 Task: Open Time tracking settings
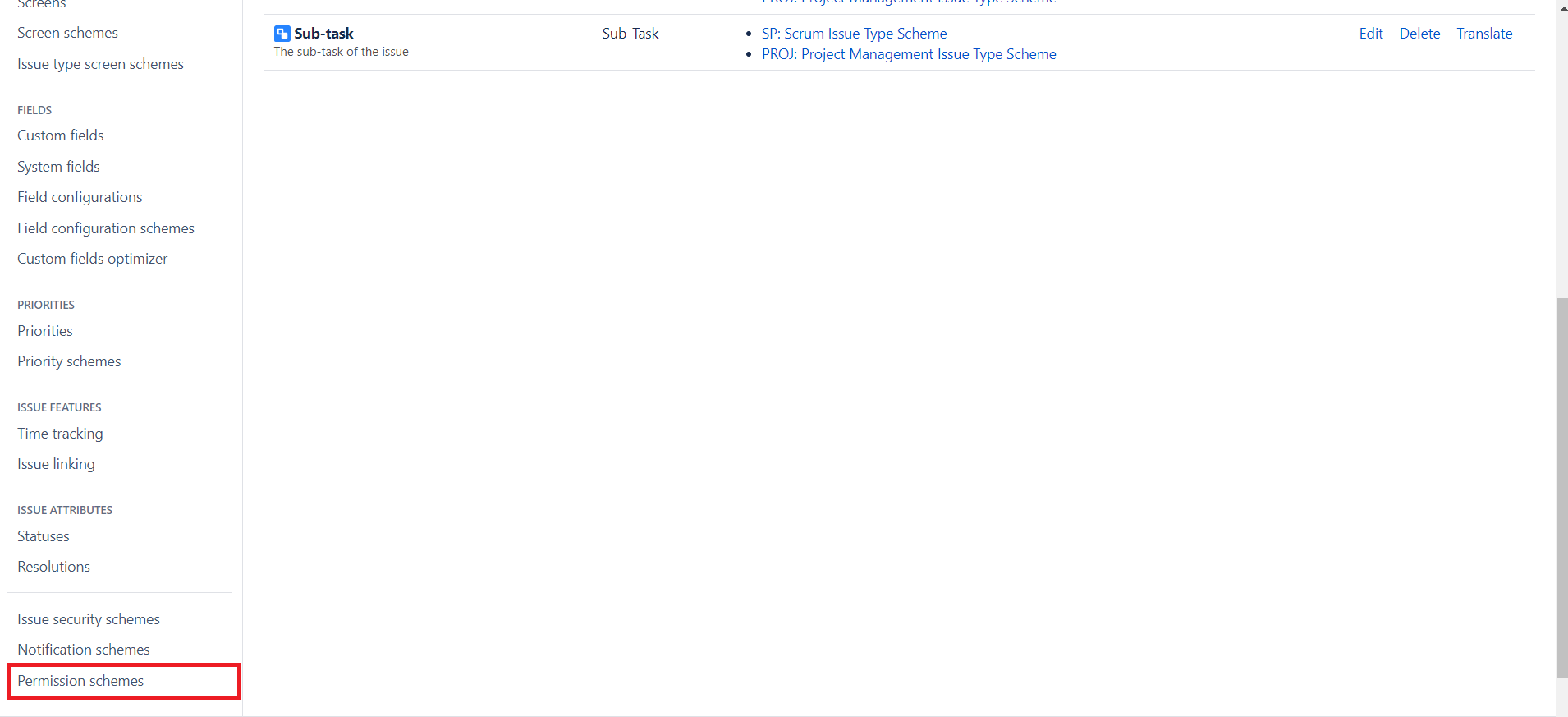[x=60, y=434]
